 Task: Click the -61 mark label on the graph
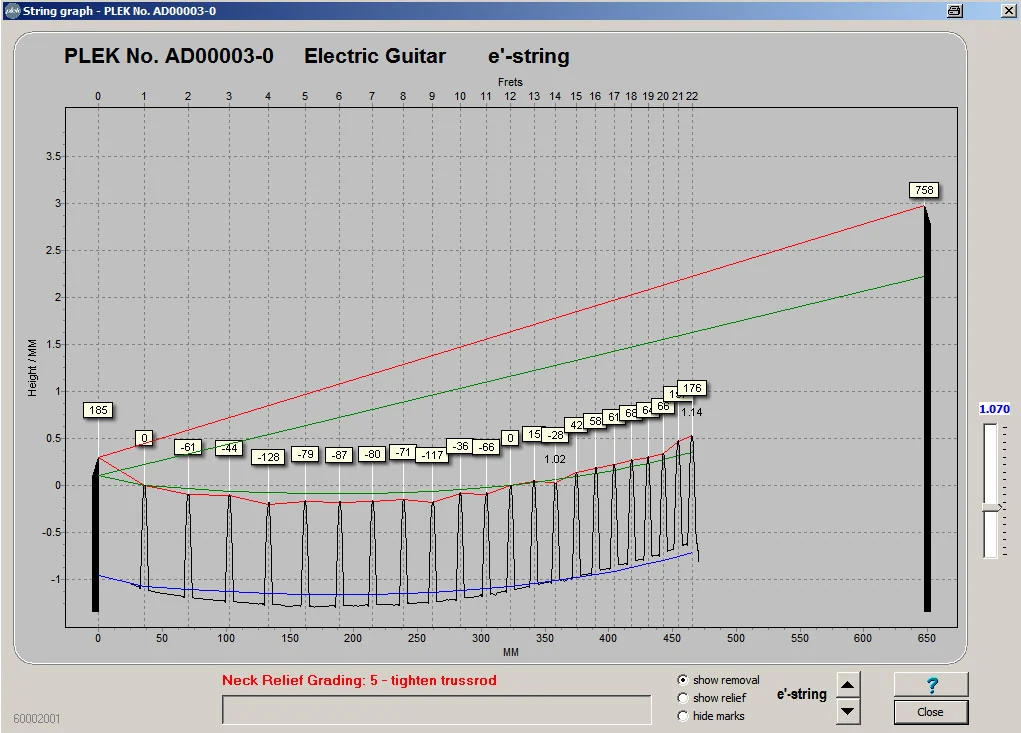tap(188, 447)
